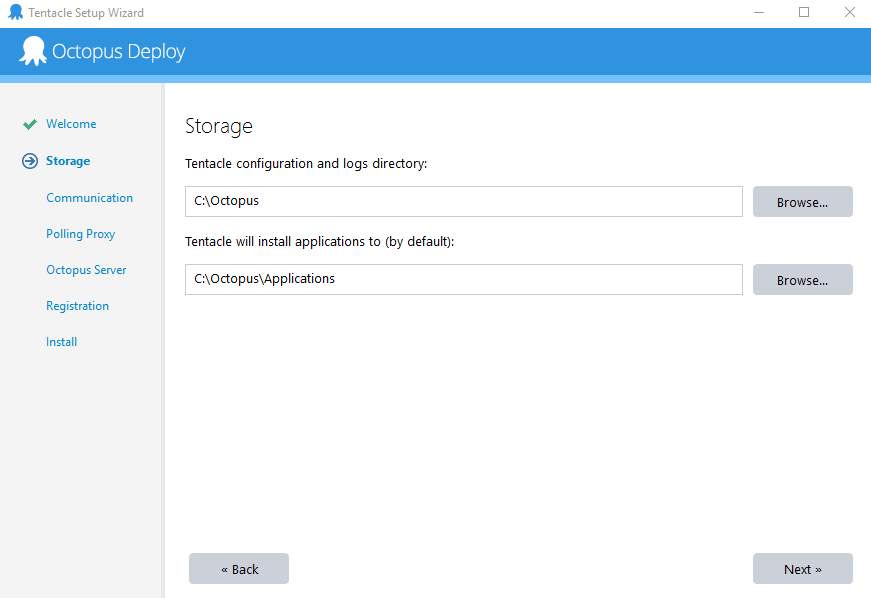Click the 'Tentacle Setup Wizard' title text
871x598 pixels.
(x=86, y=13)
